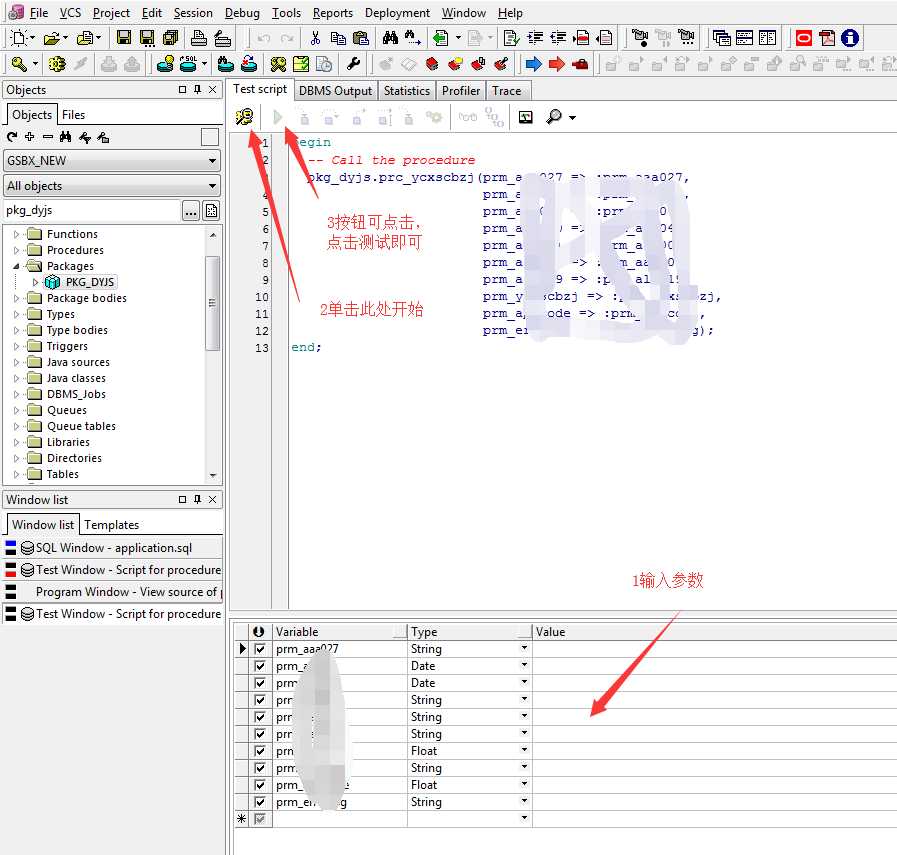
Task: Click the Save icon in main toolbar
Action: (124, 38)
